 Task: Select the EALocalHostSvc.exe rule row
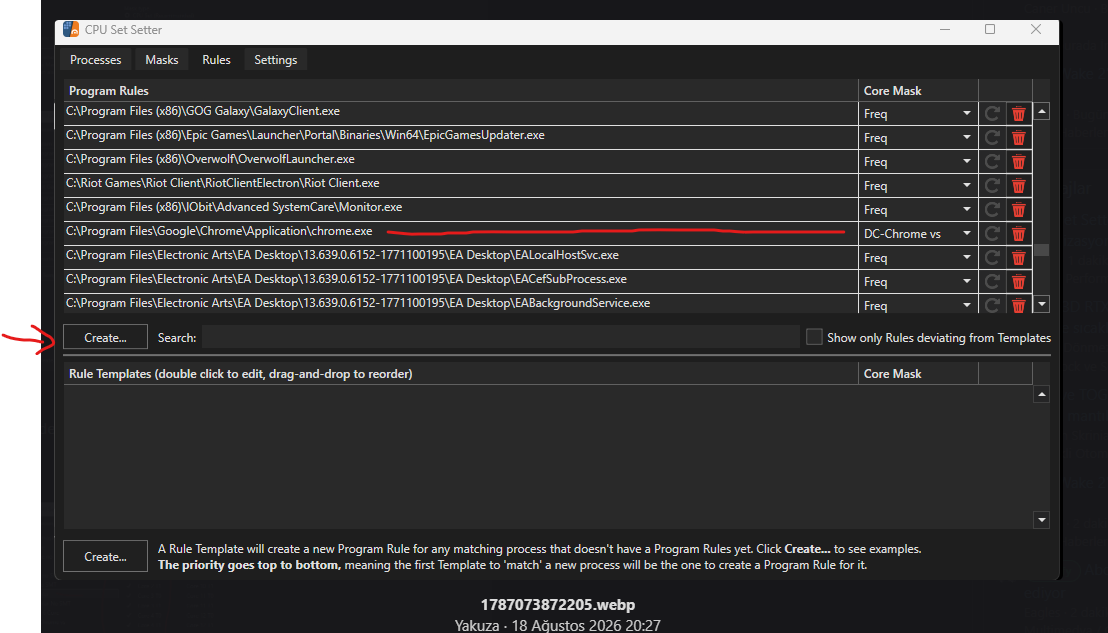[x=461, y=256]
